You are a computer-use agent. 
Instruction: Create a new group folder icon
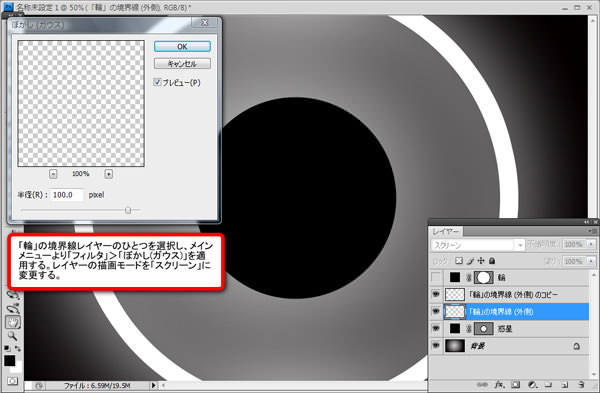click(548, 385)
